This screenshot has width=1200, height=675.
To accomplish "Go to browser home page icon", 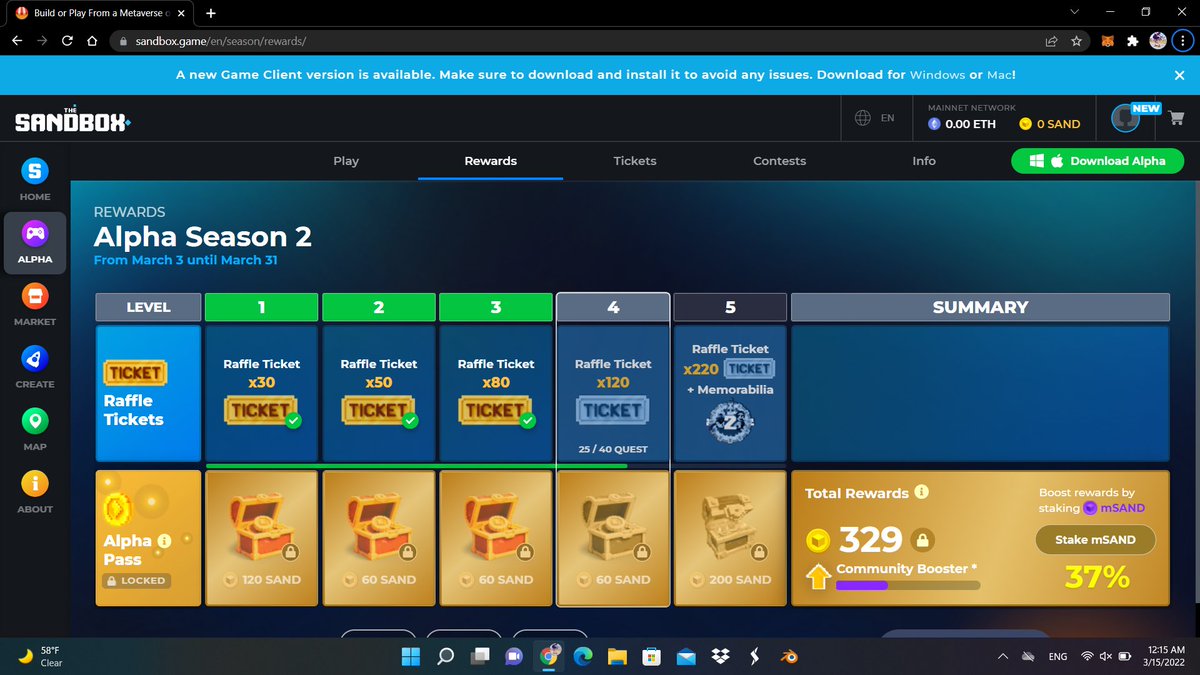I will (x=91, y=41).
